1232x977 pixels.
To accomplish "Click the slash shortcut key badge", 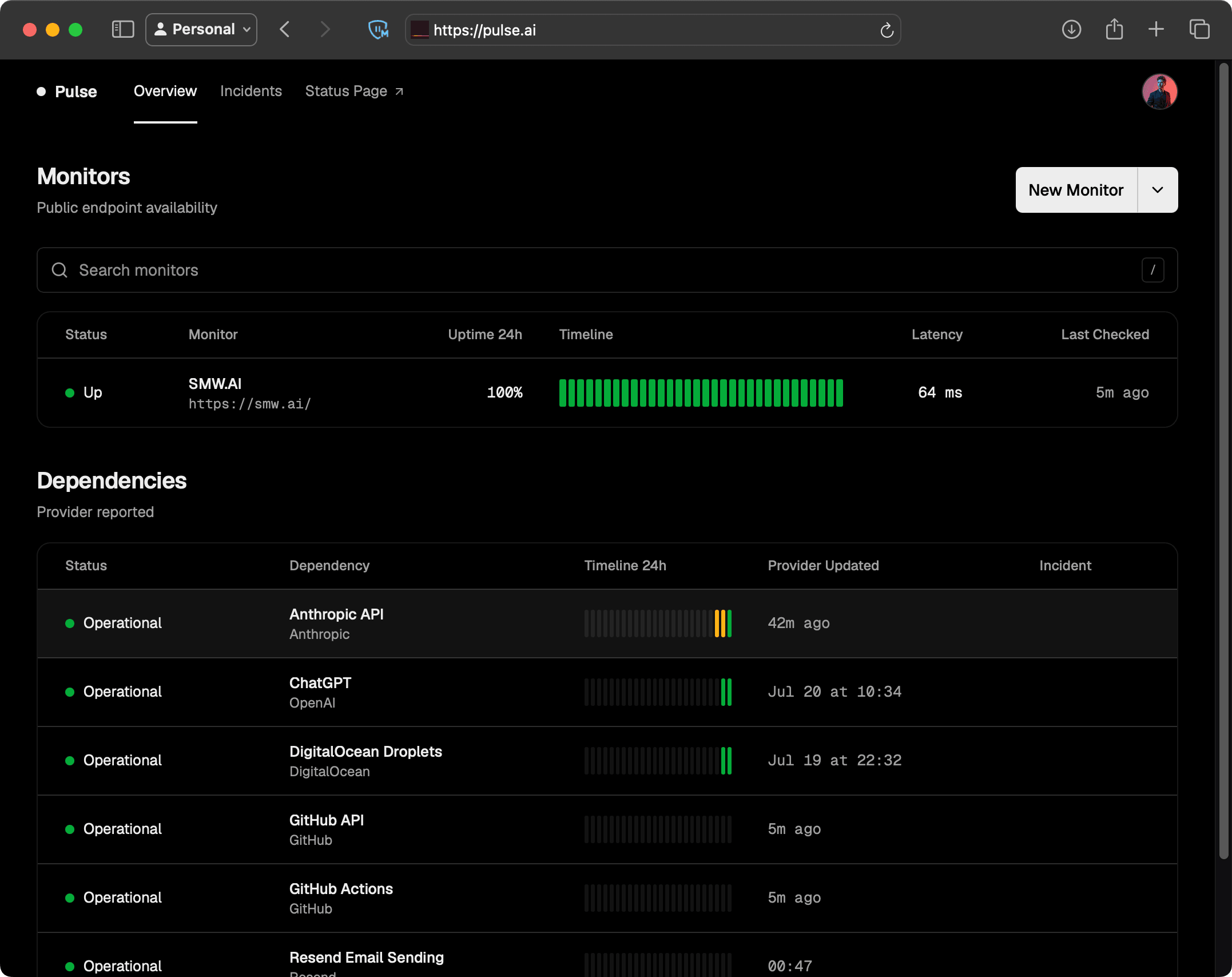I will tap(1152, 270).
